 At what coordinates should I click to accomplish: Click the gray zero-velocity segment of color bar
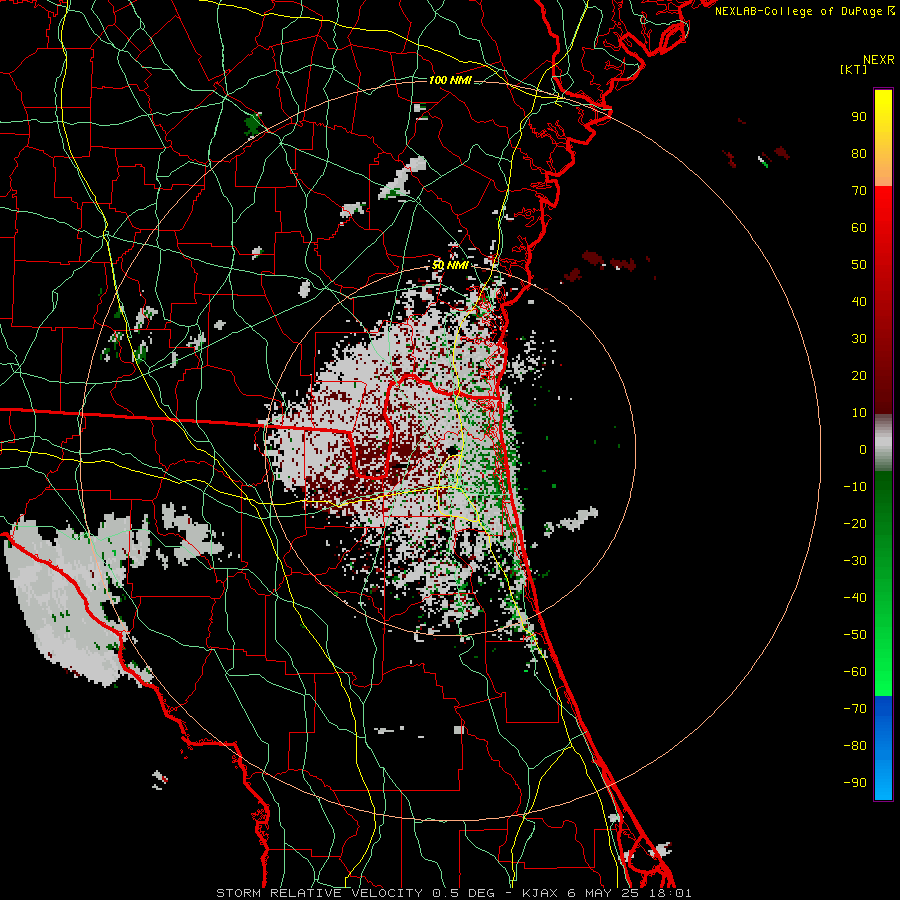883,443
